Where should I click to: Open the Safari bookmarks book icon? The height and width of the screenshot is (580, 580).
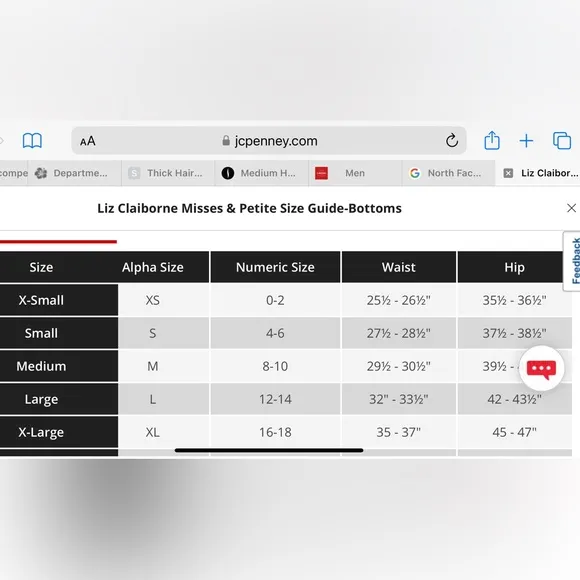click(x=32, y=141)
